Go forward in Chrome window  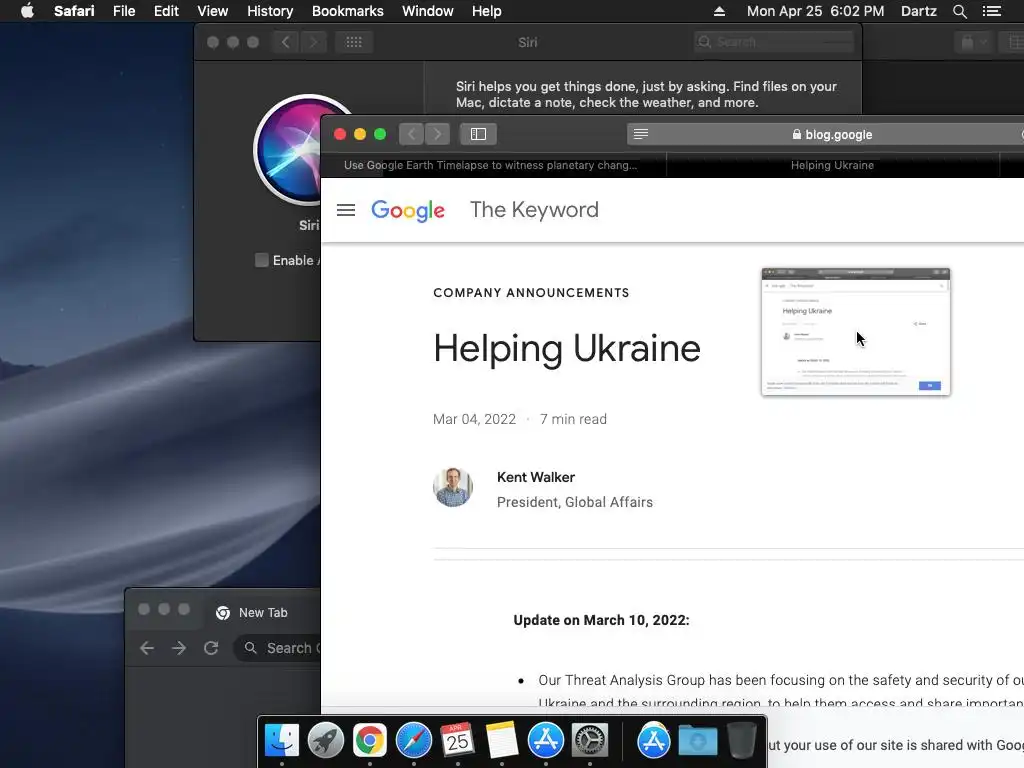(x=178, y=648)
